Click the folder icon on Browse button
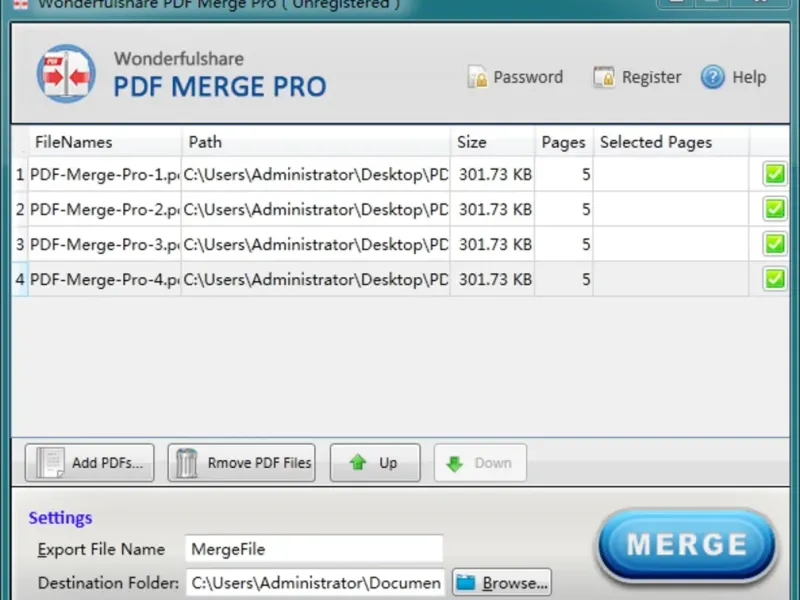 pyautogui.click(x=466, y=582)
